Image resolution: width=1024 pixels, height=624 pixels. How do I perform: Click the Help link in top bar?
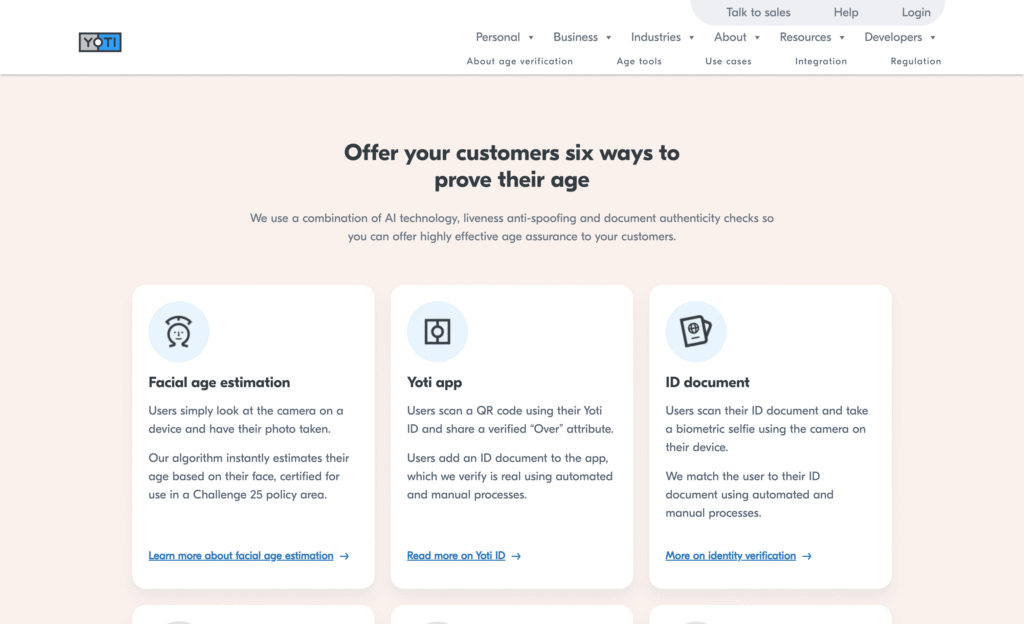846,13
